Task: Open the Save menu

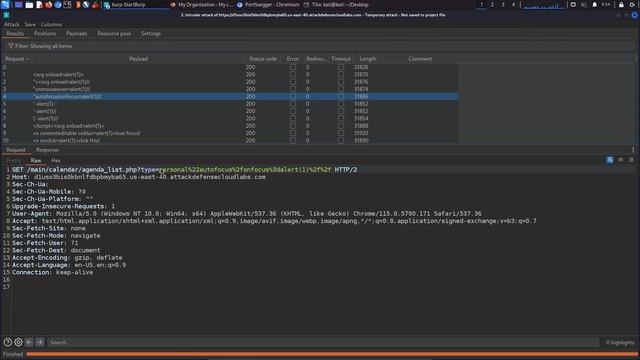Action: [x=30, y=24]
